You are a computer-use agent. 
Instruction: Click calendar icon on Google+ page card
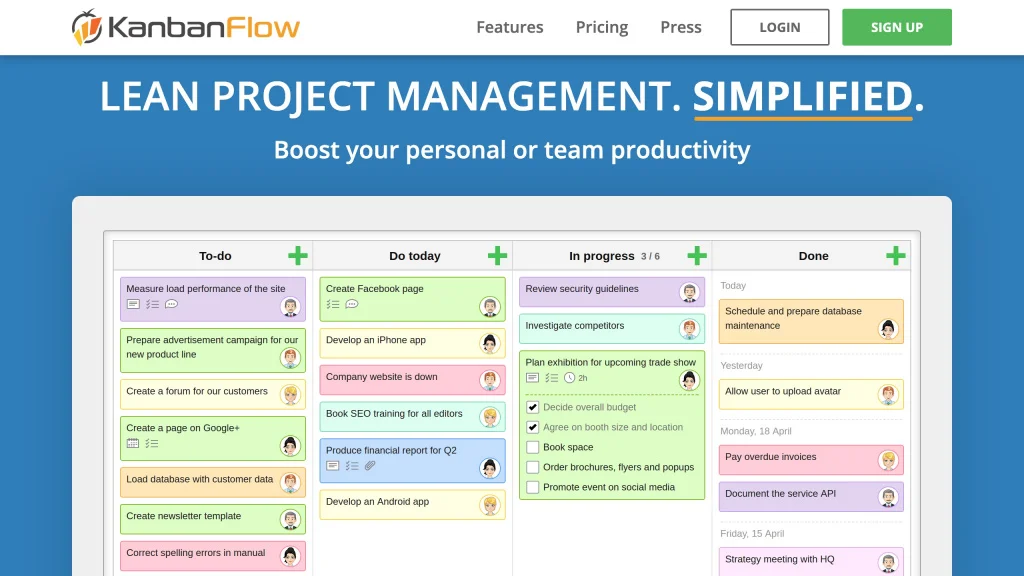(133, 443)
